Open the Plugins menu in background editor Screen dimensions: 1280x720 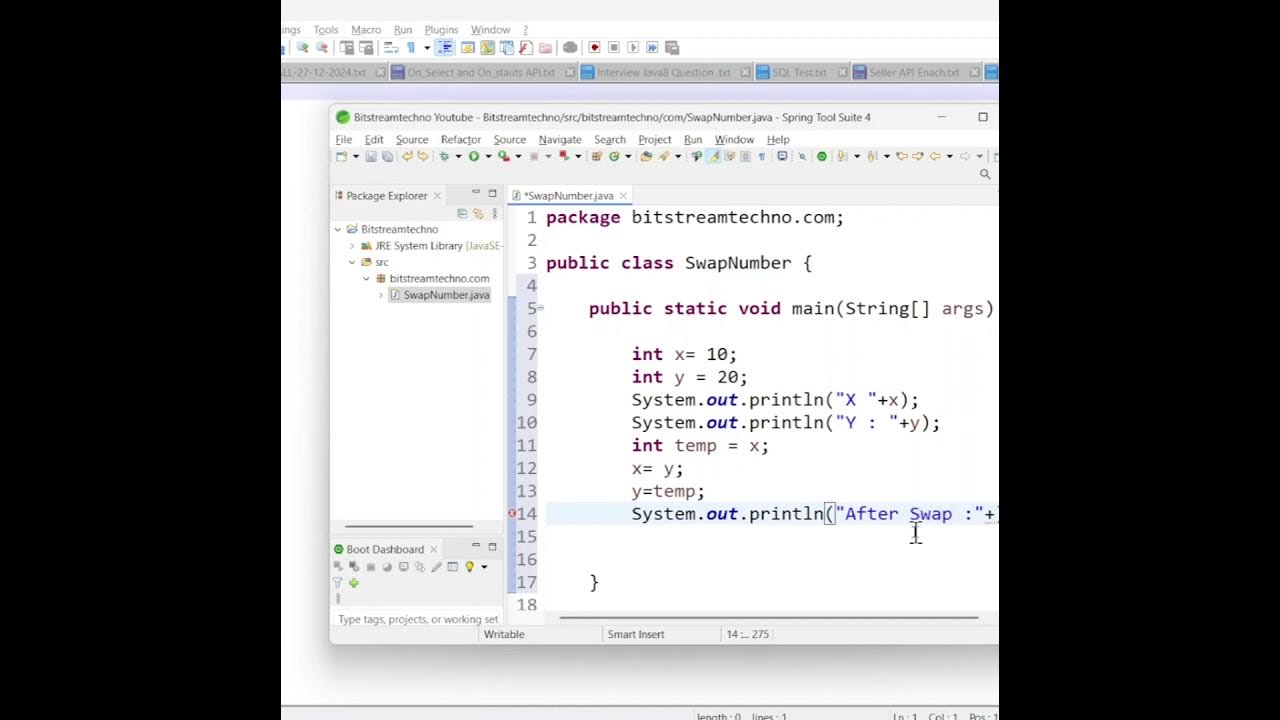441,30
